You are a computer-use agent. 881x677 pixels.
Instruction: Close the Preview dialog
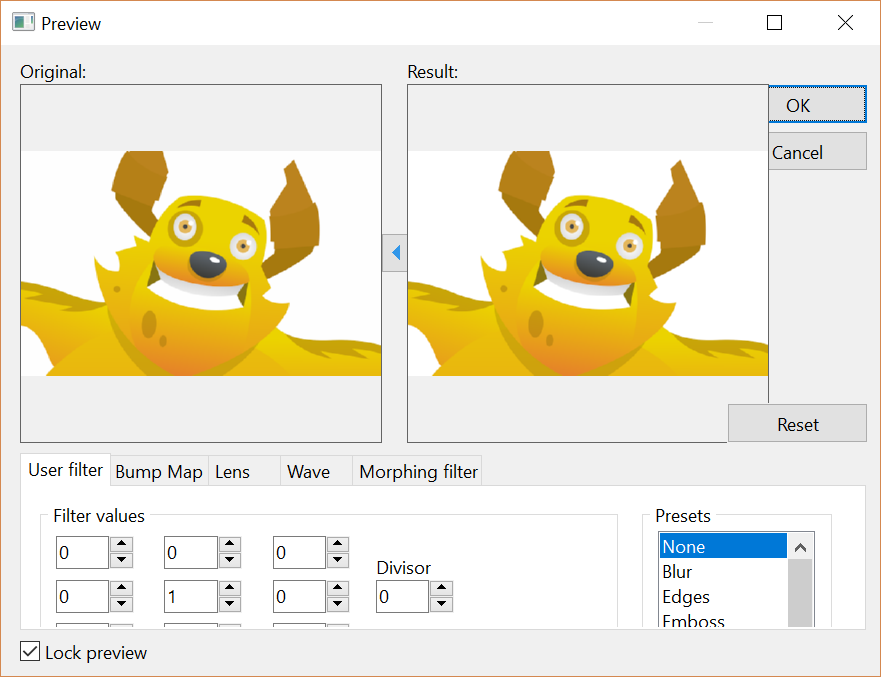tap(845, 23)
